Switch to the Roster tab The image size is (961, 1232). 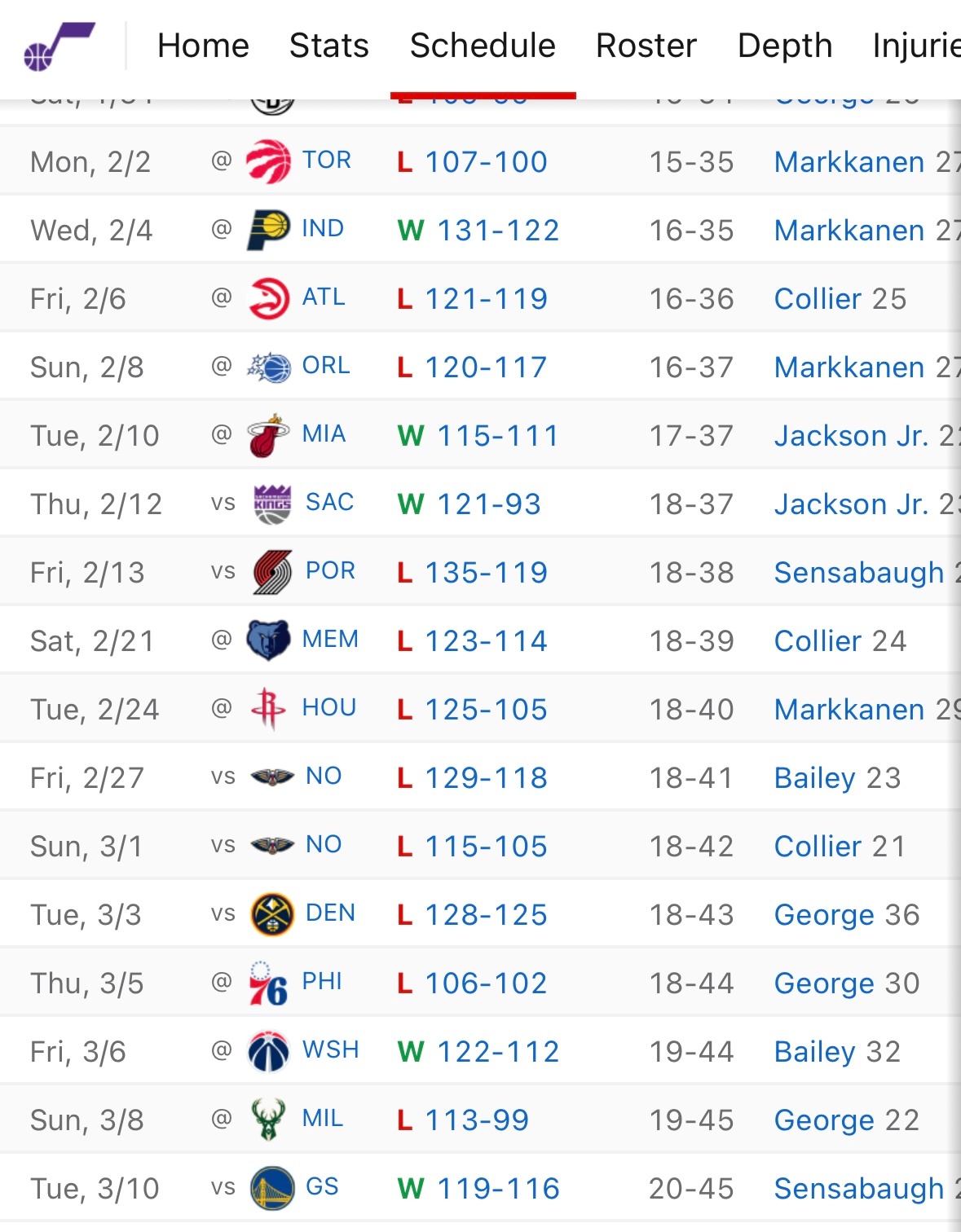pyautogui.click(x=646, y=46)
